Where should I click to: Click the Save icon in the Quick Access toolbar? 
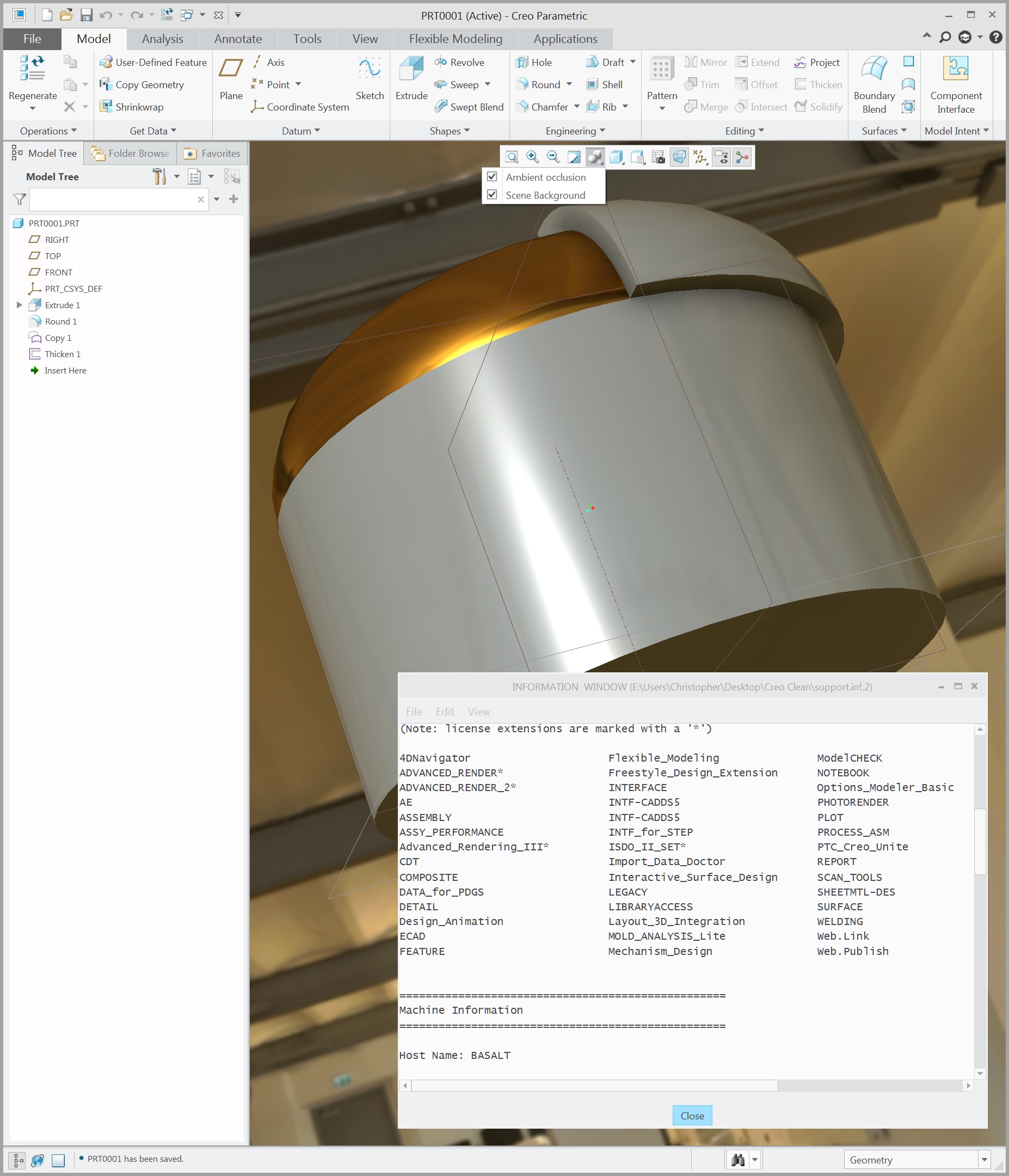pos(85,15)
